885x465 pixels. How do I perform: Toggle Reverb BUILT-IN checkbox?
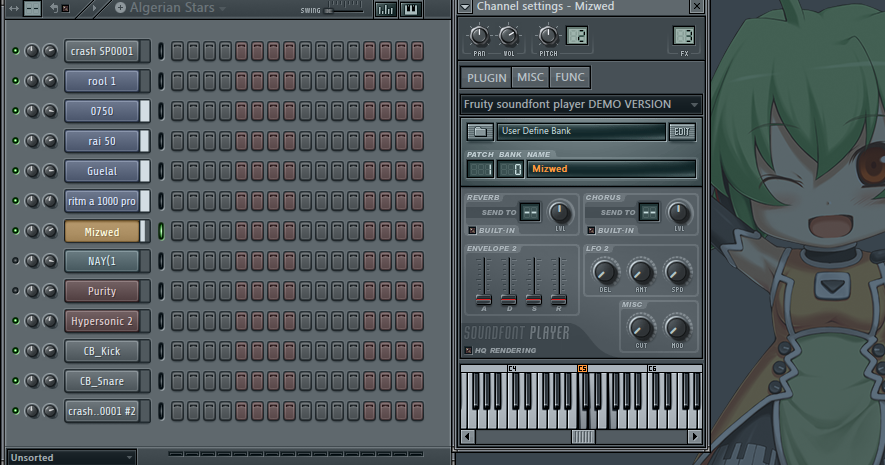(472, 230)
